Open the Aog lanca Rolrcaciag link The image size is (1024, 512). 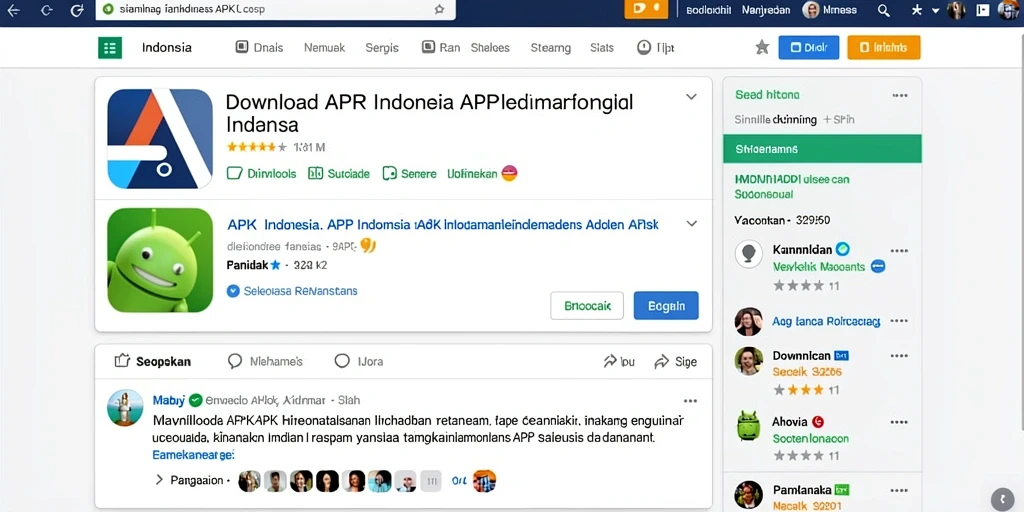tap(826, 321)
